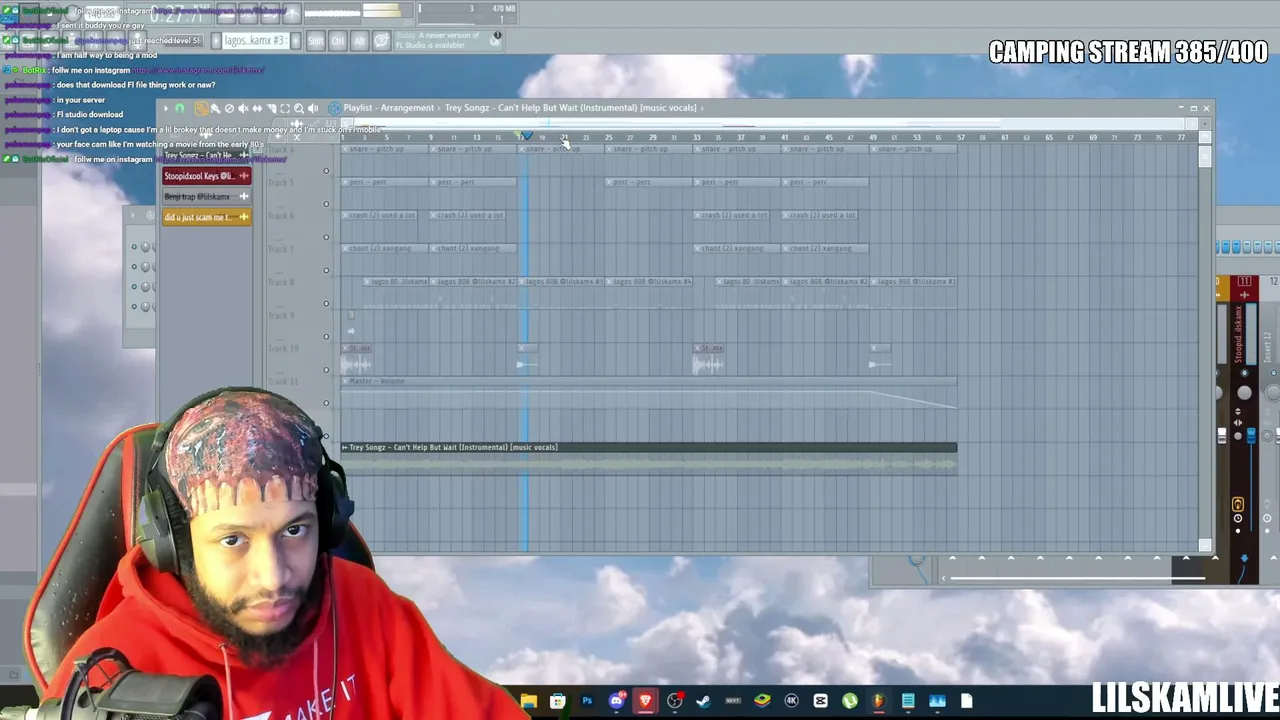Image resolution: width=1280 pixels, height=720 pixels.
Task: Select the Slice tool in playlist toolbar
Action: pyautogui.click(x=271, y=108)
